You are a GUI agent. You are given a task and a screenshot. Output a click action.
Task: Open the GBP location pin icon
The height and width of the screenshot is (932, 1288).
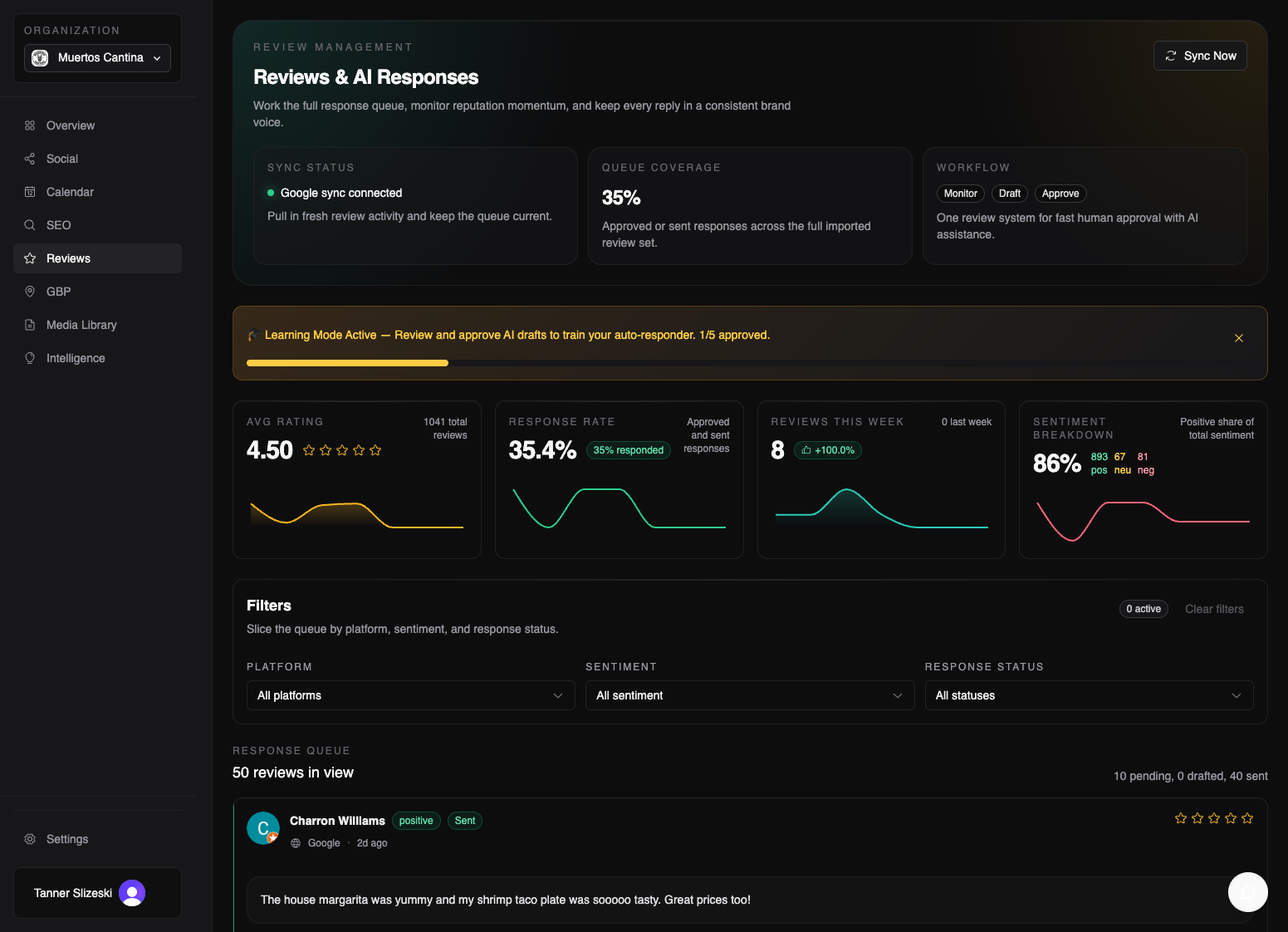[x=30, y=292]
